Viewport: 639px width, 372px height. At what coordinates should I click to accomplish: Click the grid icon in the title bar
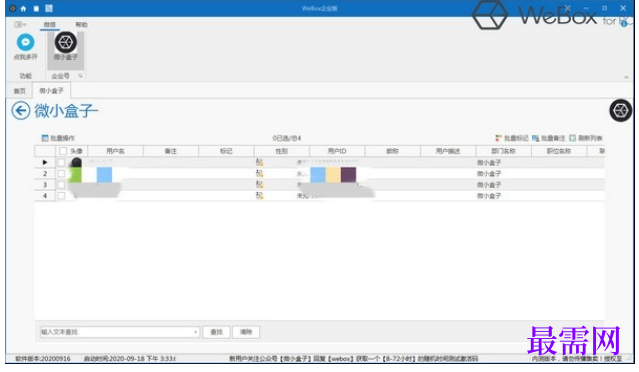click(x=49, y=8)
